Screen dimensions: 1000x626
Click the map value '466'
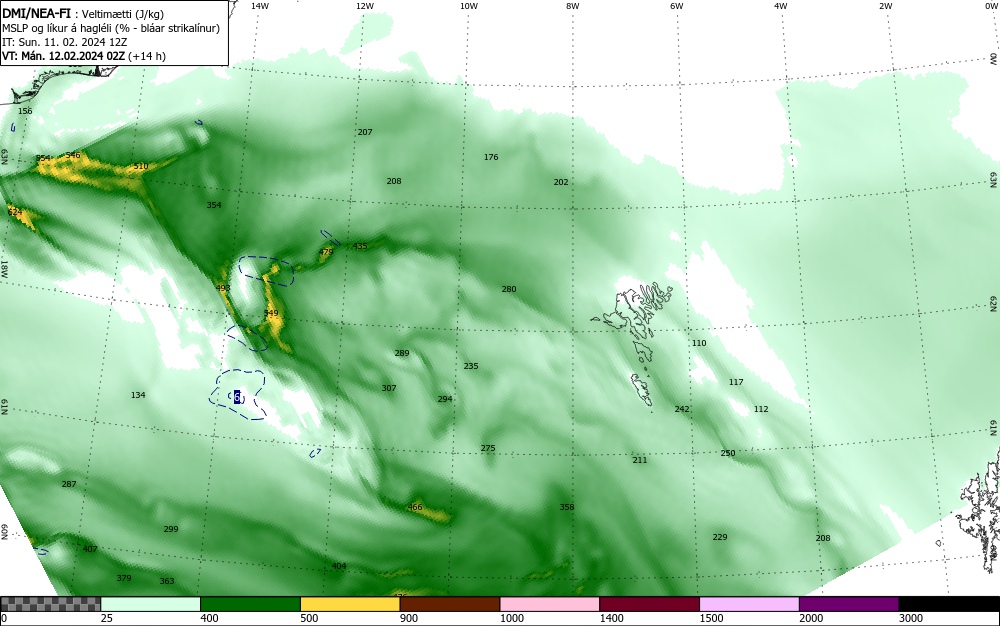click(415, 507)
